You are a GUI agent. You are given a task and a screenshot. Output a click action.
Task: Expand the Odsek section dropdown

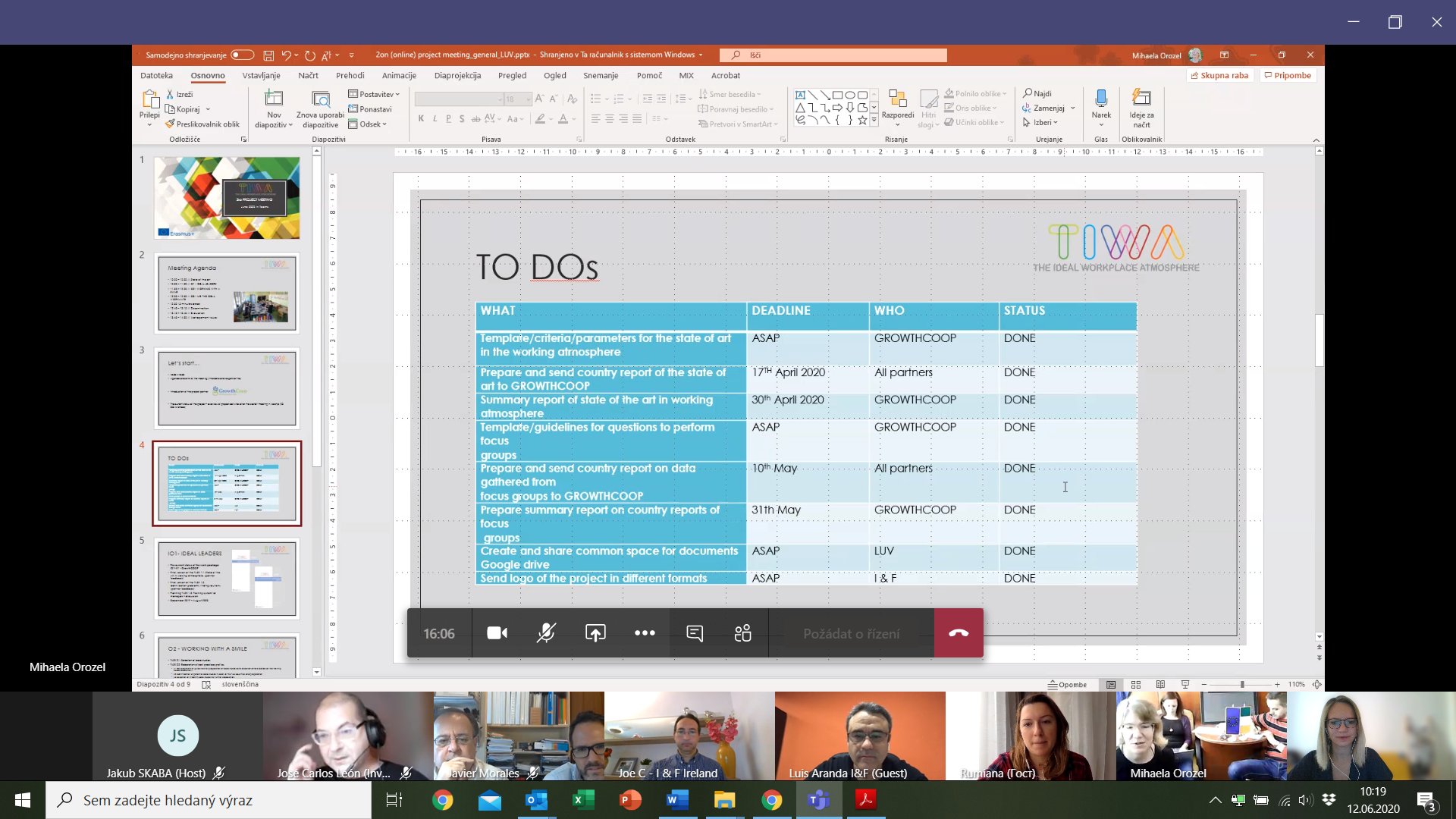(368, 124)
